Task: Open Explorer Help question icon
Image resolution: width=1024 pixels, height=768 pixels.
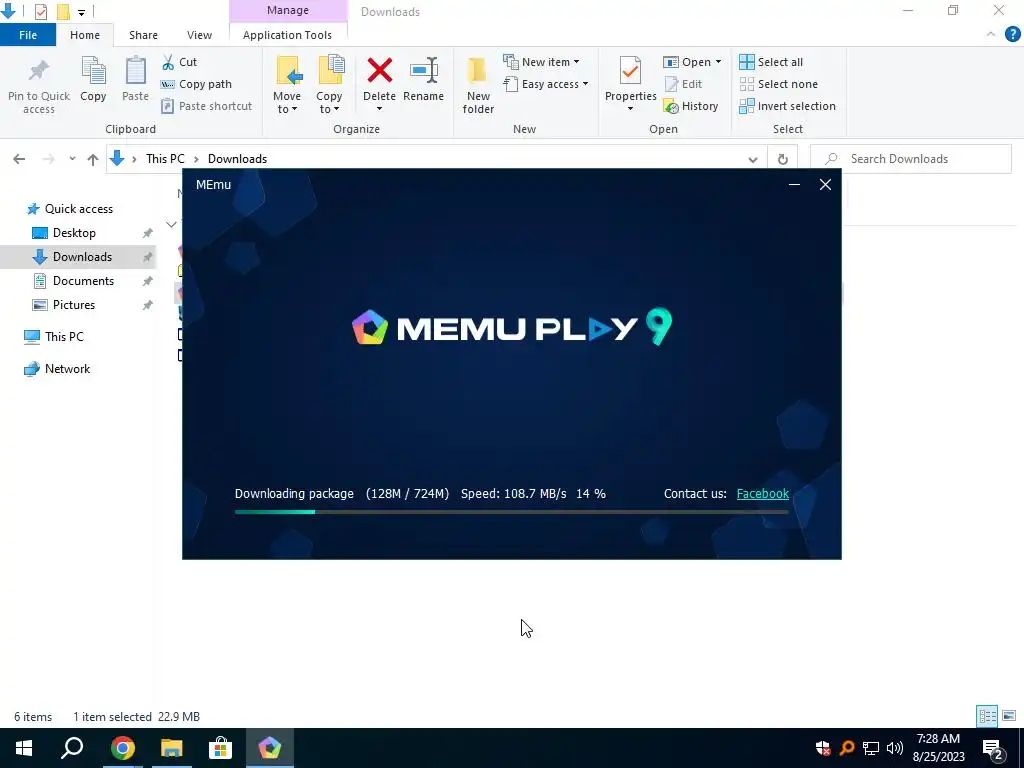Action: (x=1012, y=35)
